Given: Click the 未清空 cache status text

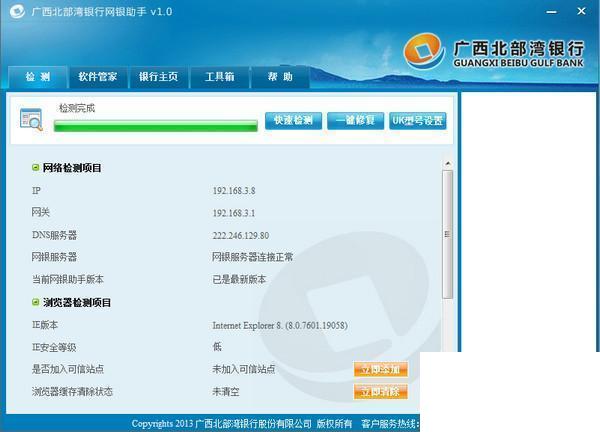Looking at the screenshot, I should (226, 391).
